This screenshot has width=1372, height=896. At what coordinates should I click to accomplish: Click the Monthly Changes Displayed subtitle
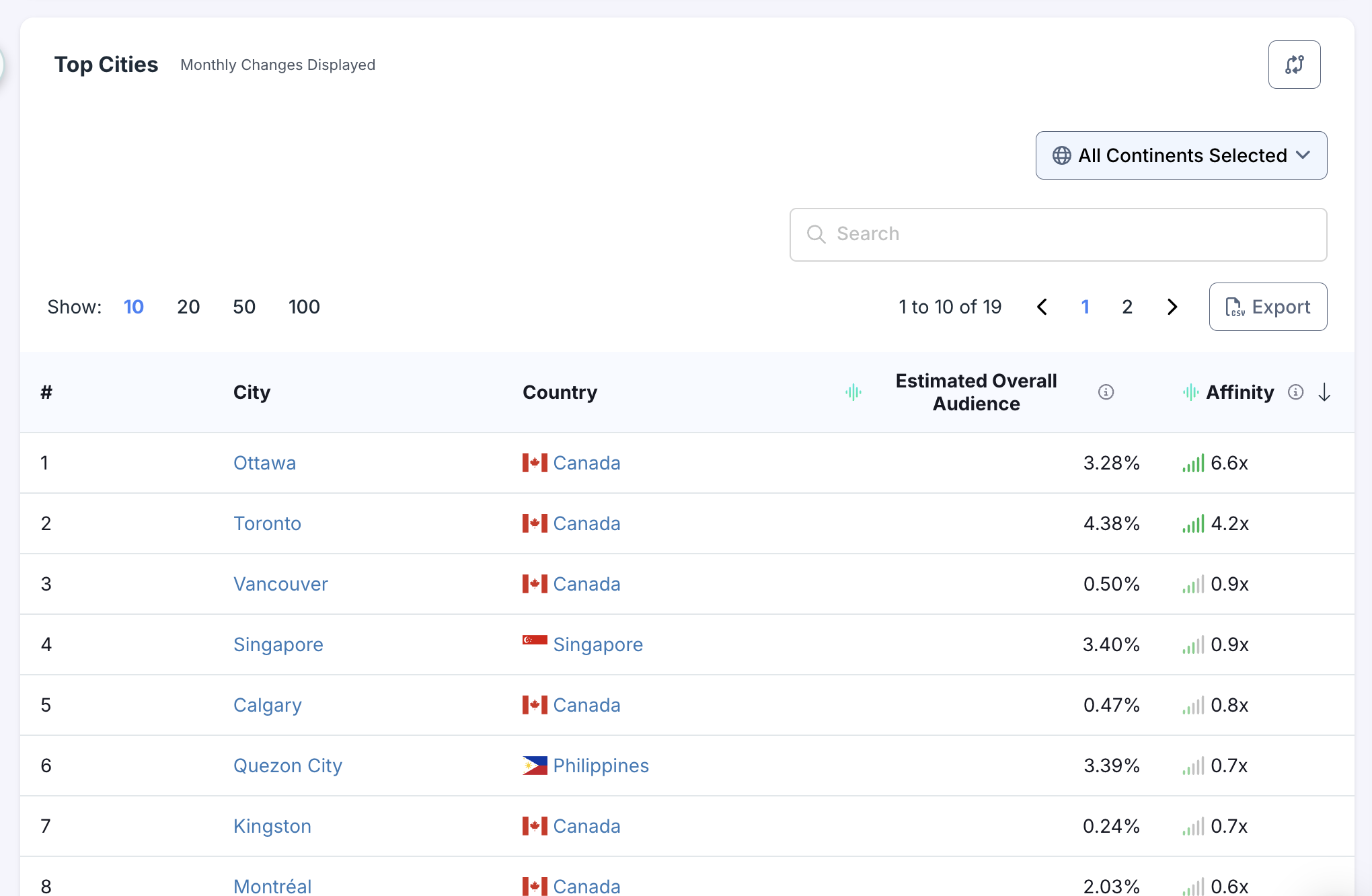point(278,65)
